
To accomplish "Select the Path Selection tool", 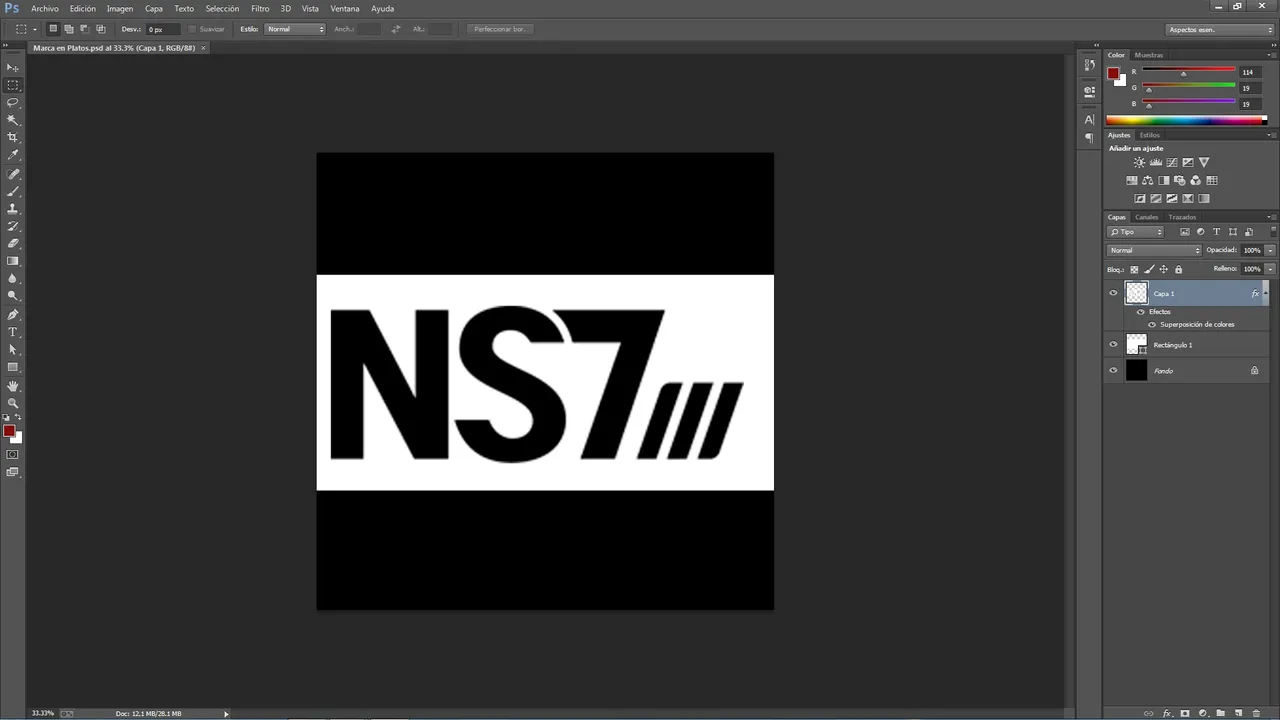I will [13, 349].
